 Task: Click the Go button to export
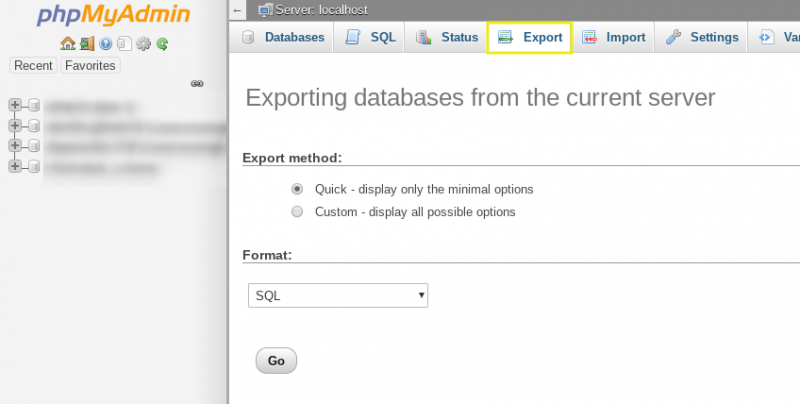click(x=276, y=361)
